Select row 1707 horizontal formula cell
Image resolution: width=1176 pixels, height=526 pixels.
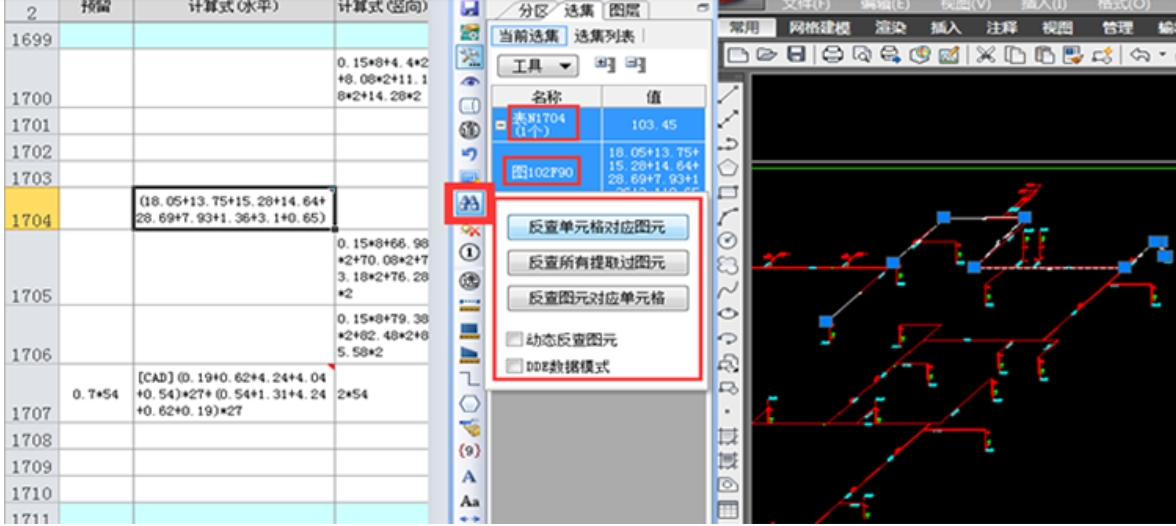(234, 393)
